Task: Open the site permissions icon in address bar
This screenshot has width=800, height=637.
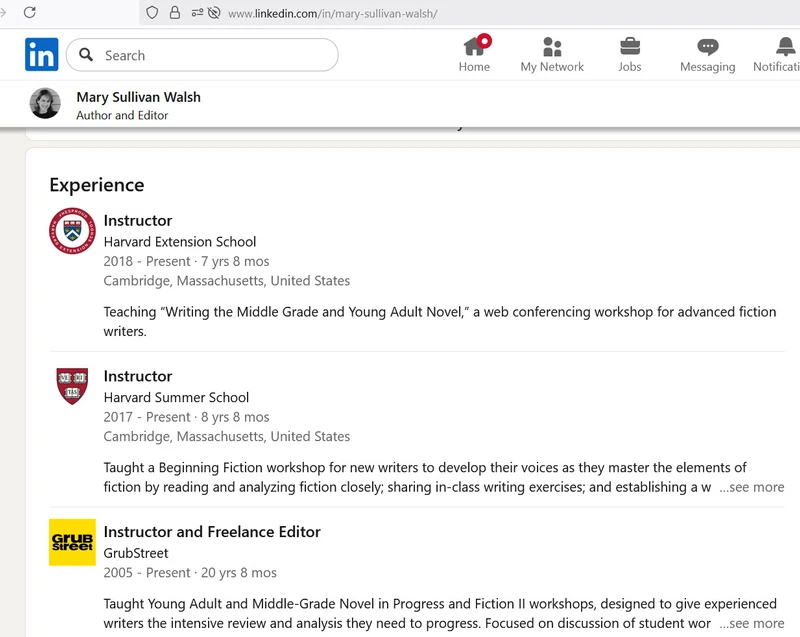Action: point(197,13)
